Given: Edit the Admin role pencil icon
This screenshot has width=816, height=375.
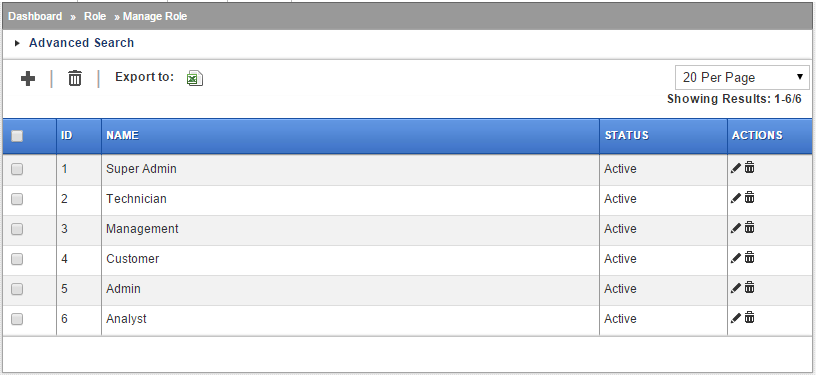Looking at the screenshot, I should pyautogui.click(x=735, y=288).
